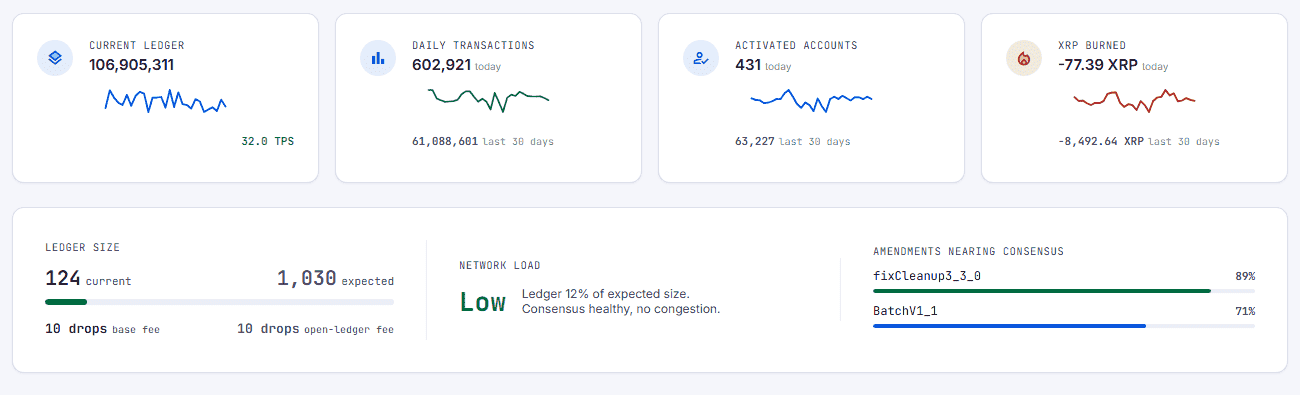Click the 602,921 daily transactions value
Image resolution: width=1300 pixels, height=395 pixels.
click(x=441, y=65)
